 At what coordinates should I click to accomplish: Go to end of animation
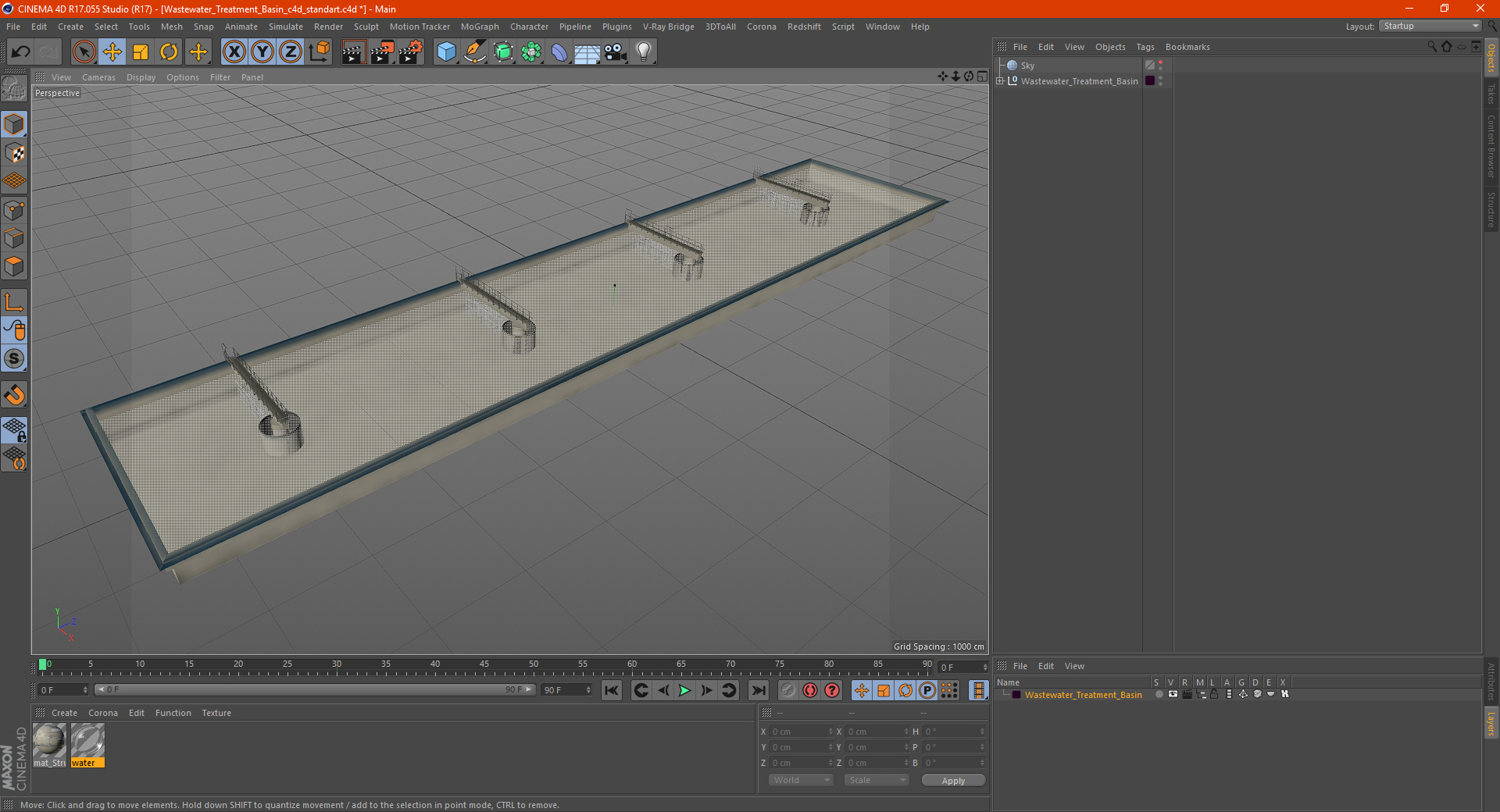[759, 690]
